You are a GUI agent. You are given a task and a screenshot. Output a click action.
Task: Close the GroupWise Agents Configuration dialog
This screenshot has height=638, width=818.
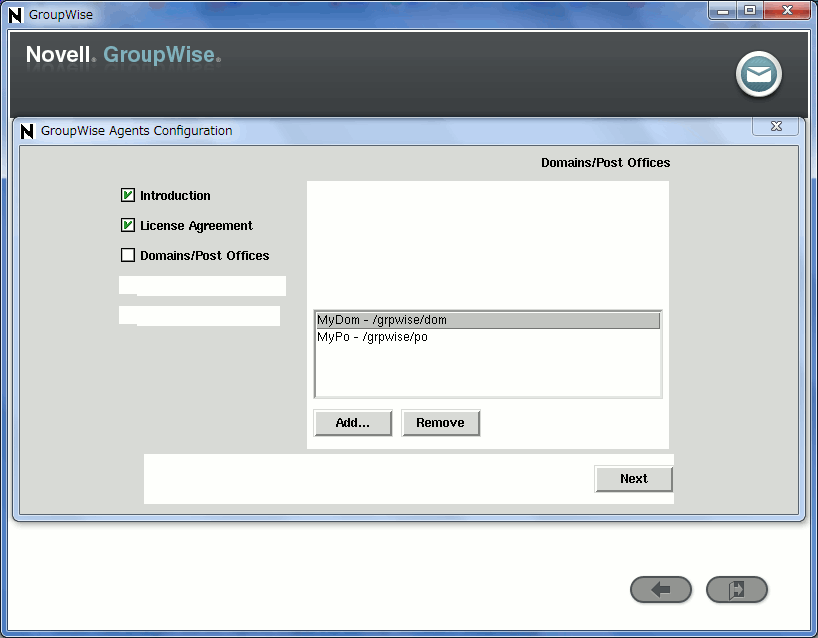click(776, 126)
